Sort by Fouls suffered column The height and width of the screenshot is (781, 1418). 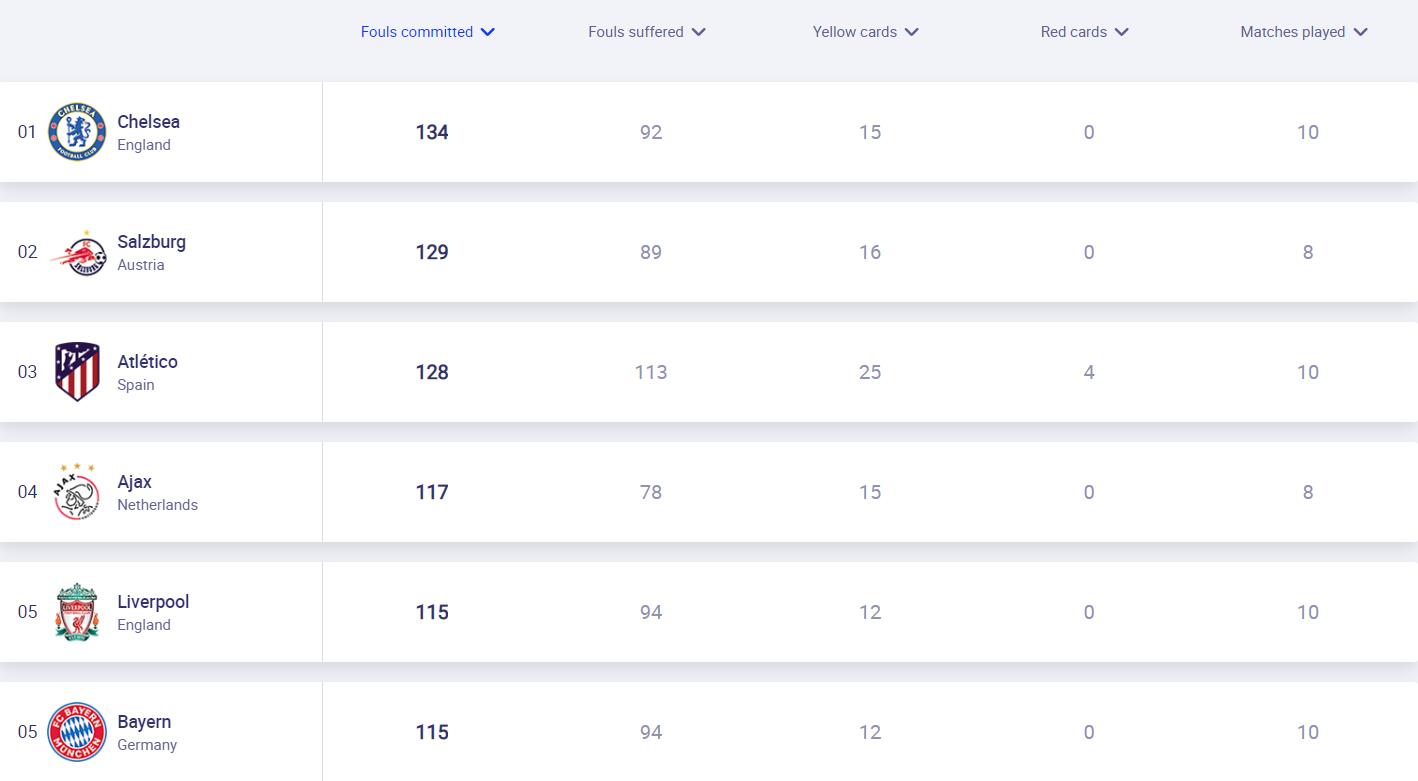point(647,32)
